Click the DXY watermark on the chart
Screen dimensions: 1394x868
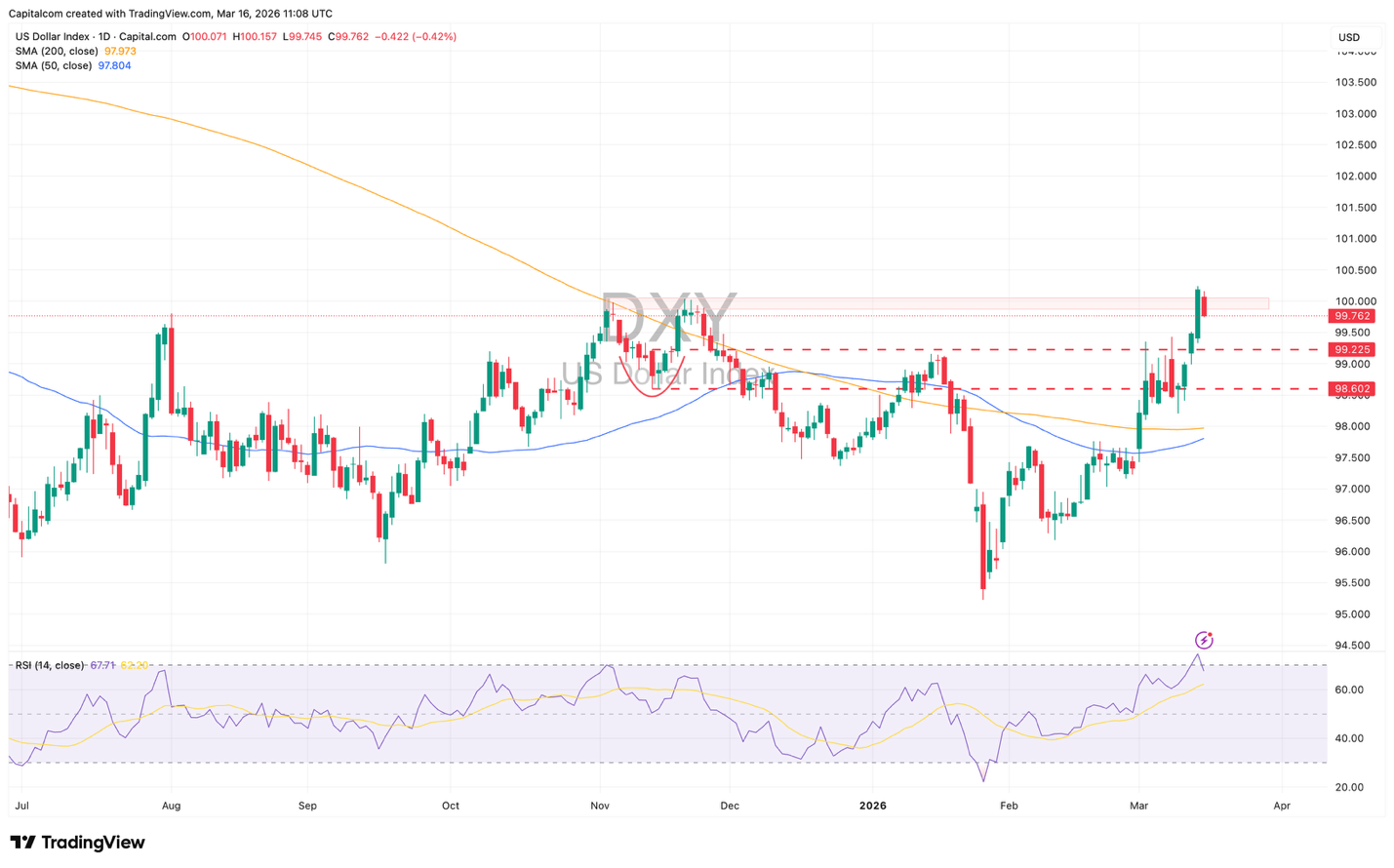(x=668, y=317)
